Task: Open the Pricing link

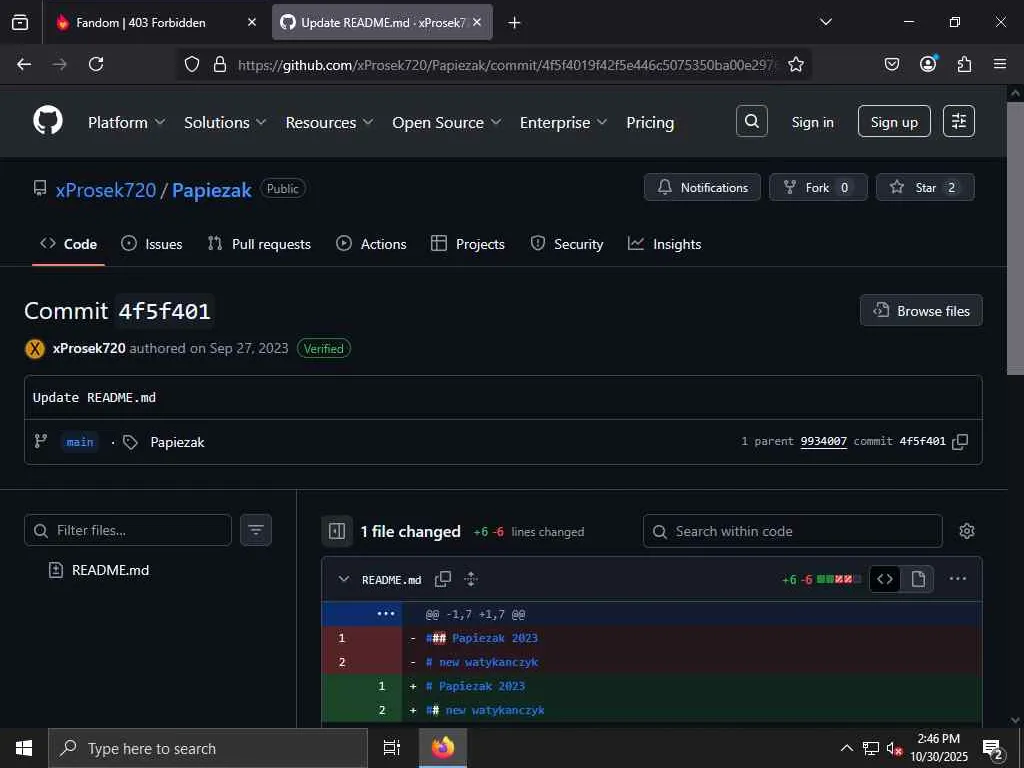Action: 650,122
